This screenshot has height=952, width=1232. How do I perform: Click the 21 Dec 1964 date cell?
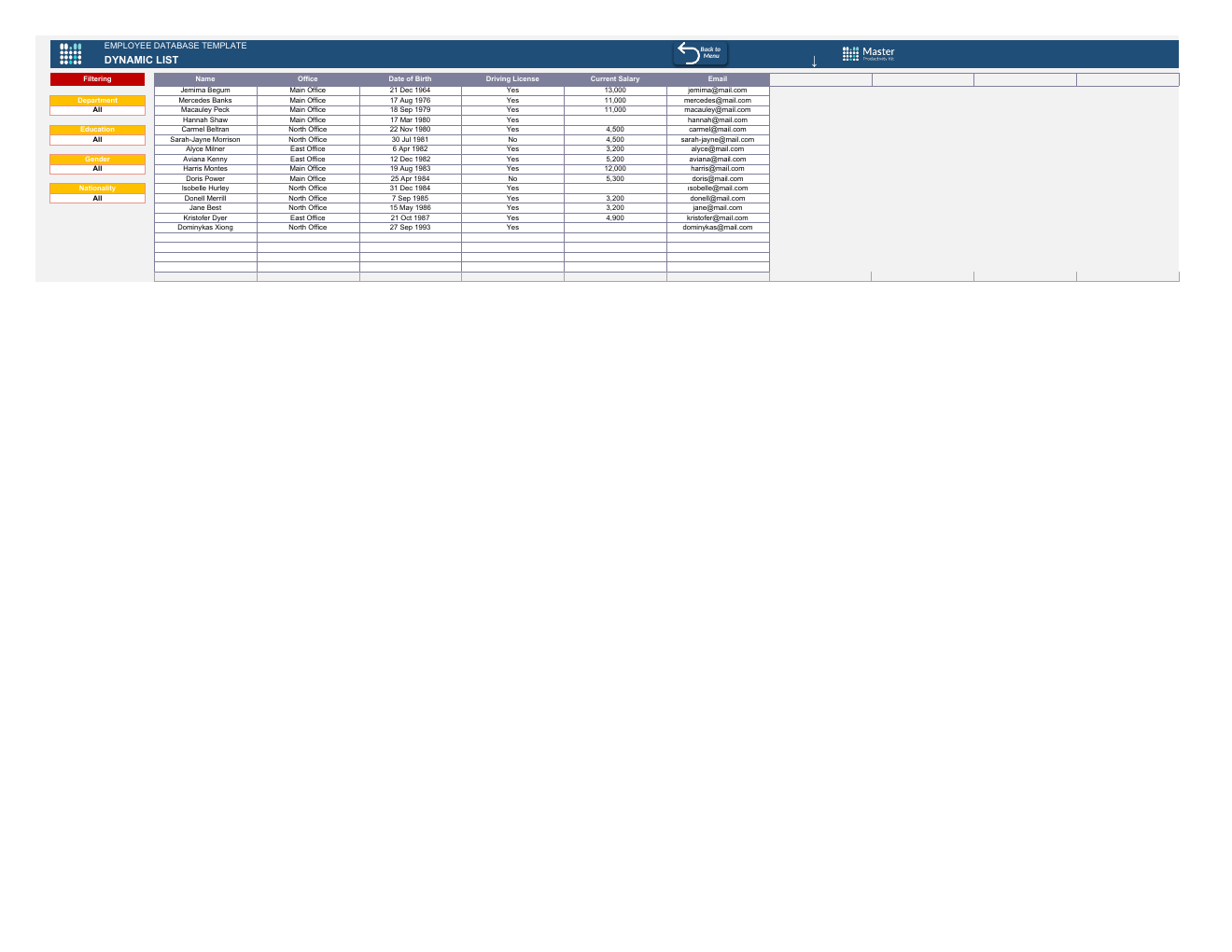411,91
